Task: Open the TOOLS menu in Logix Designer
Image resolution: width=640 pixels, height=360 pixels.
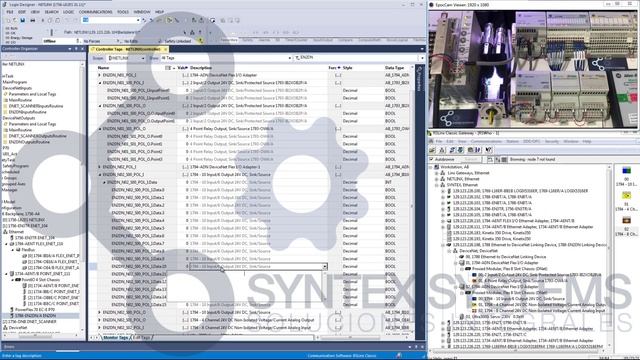Action: [x=123, y=12]
